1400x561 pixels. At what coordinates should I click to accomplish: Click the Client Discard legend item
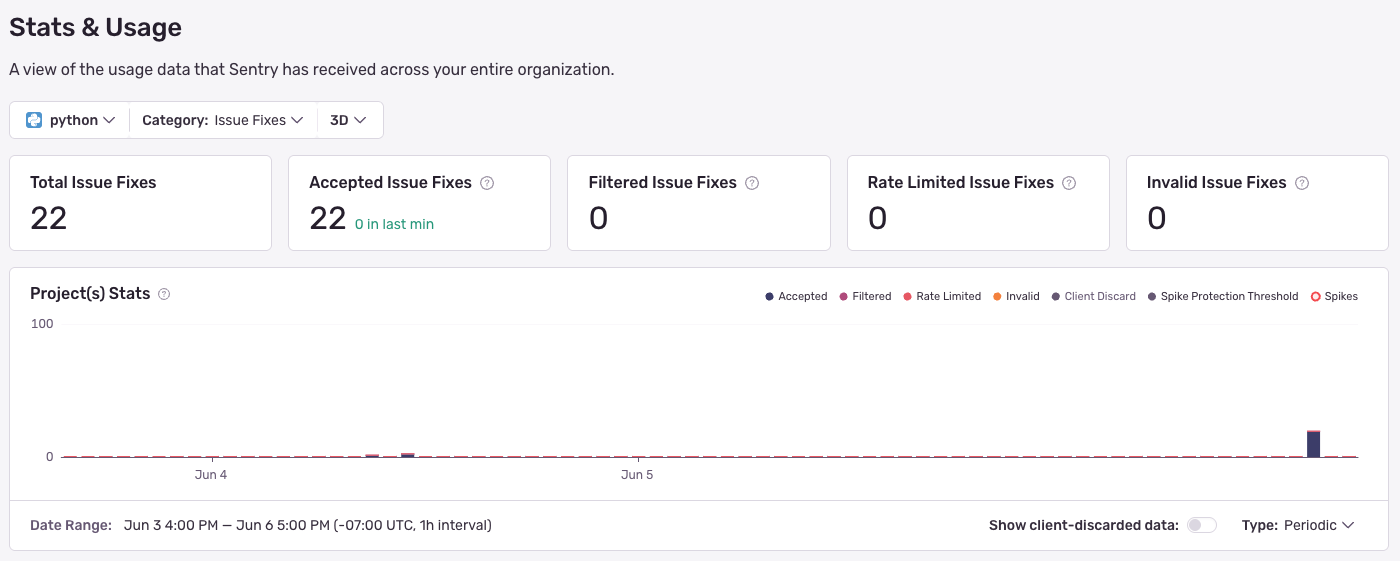(x=1093, y=296)
